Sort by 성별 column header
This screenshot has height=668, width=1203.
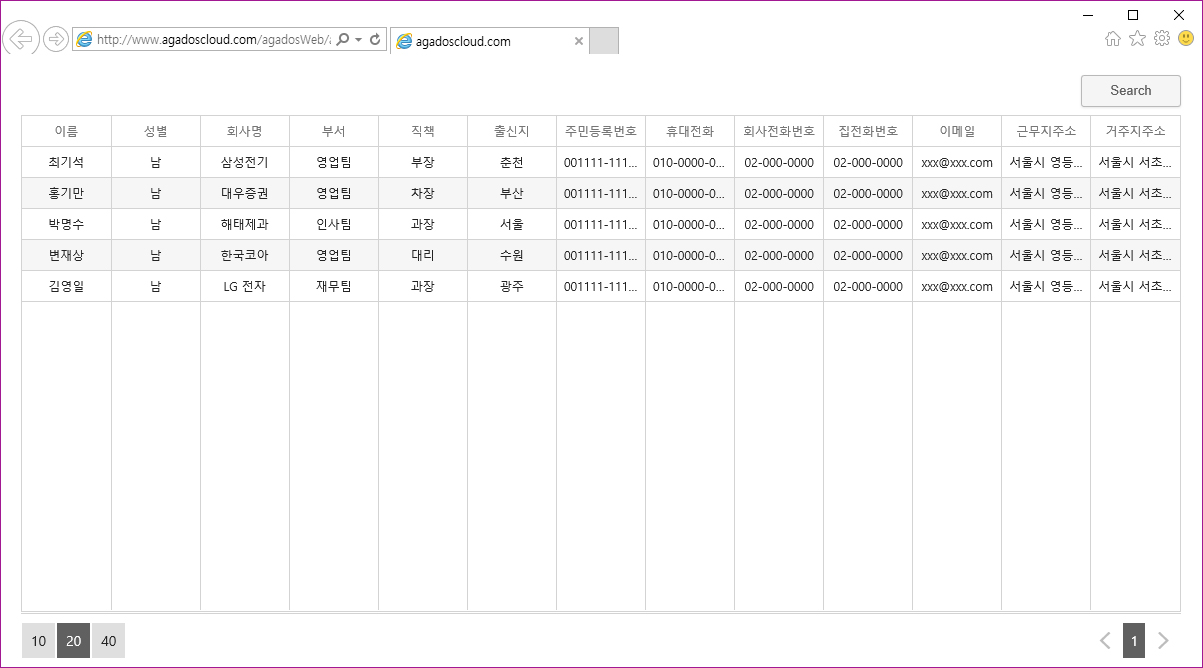click(x=155, y=131)
